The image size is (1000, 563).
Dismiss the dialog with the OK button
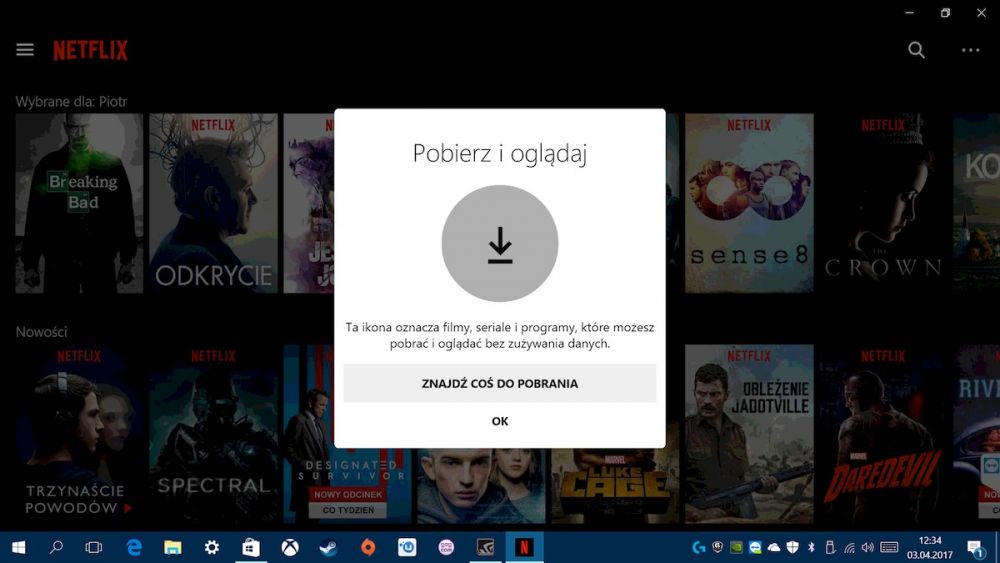click(500, 421)
